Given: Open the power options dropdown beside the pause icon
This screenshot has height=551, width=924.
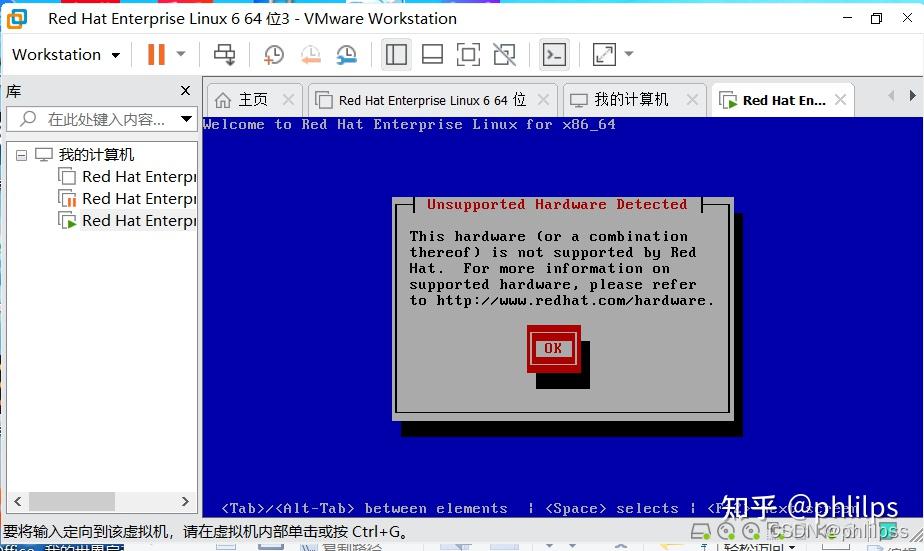Looking at the screenshot, I should [x=181, y=54].
